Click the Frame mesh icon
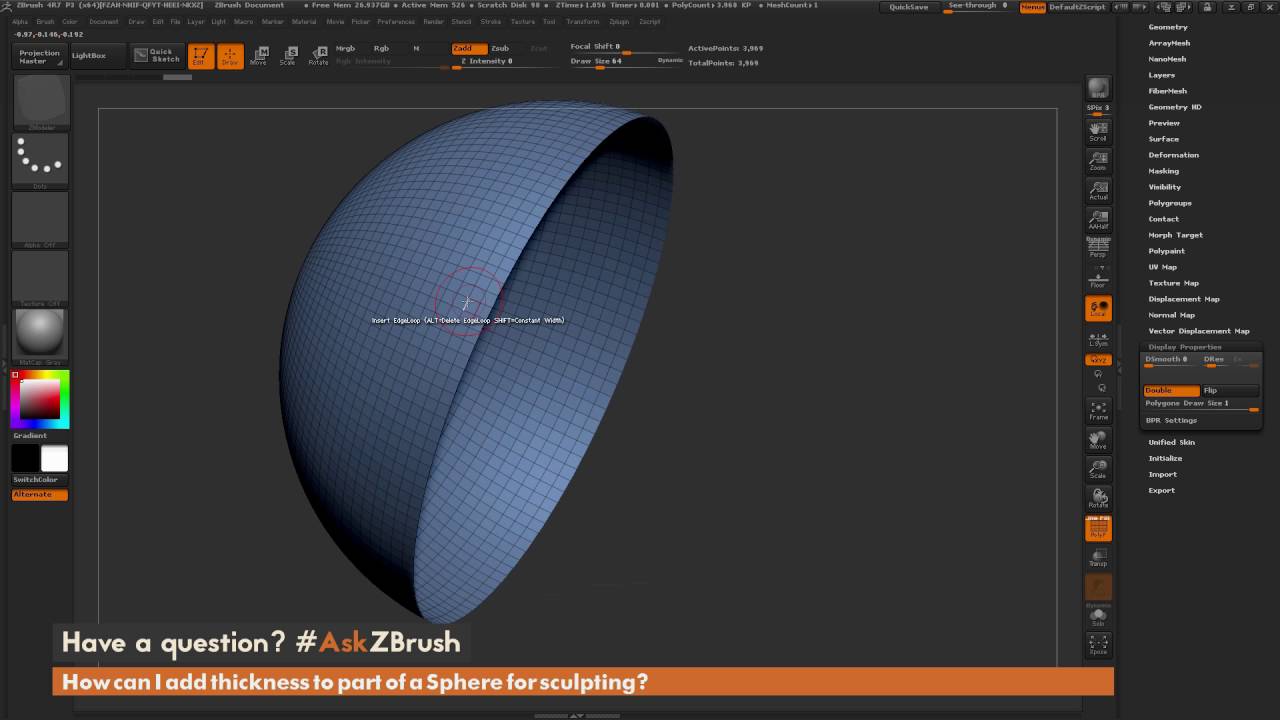The width and height of the screenshot is (1280, 720). coord(1098,410)
